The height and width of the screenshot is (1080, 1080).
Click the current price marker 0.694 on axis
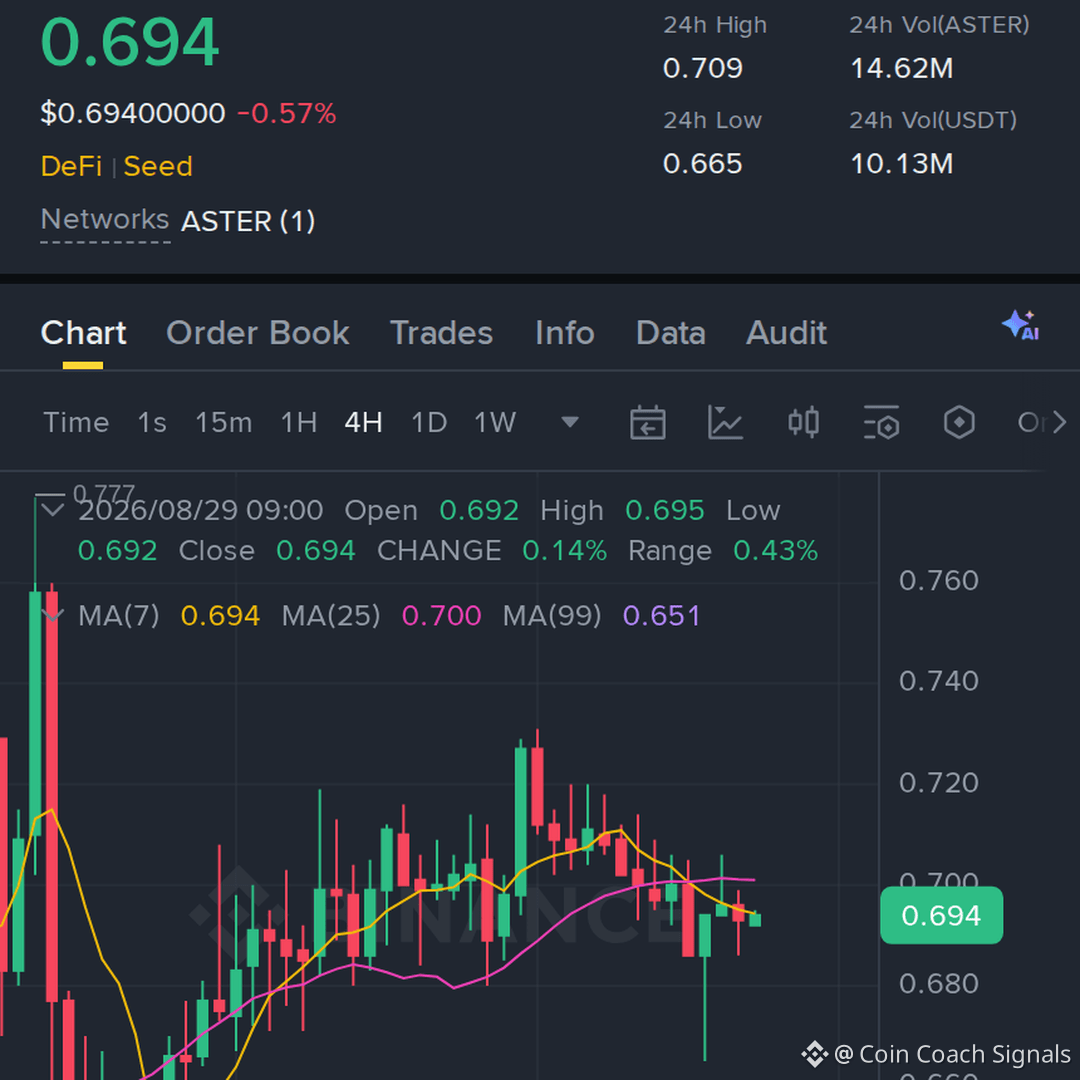pos(941,915)
